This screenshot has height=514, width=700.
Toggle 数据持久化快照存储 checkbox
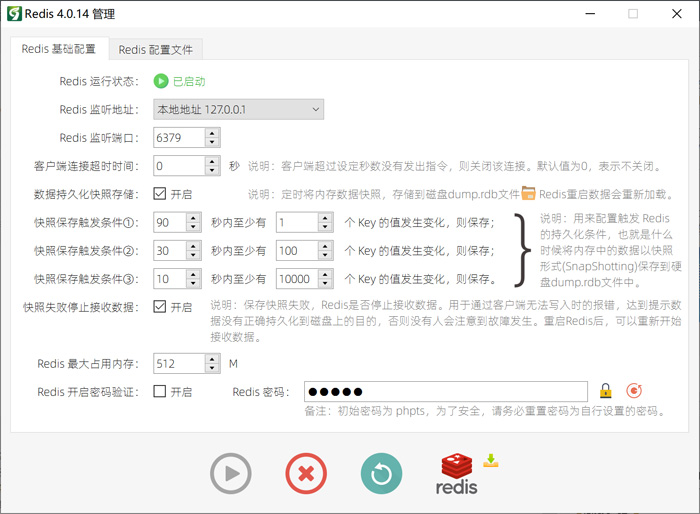coord(160,193)
